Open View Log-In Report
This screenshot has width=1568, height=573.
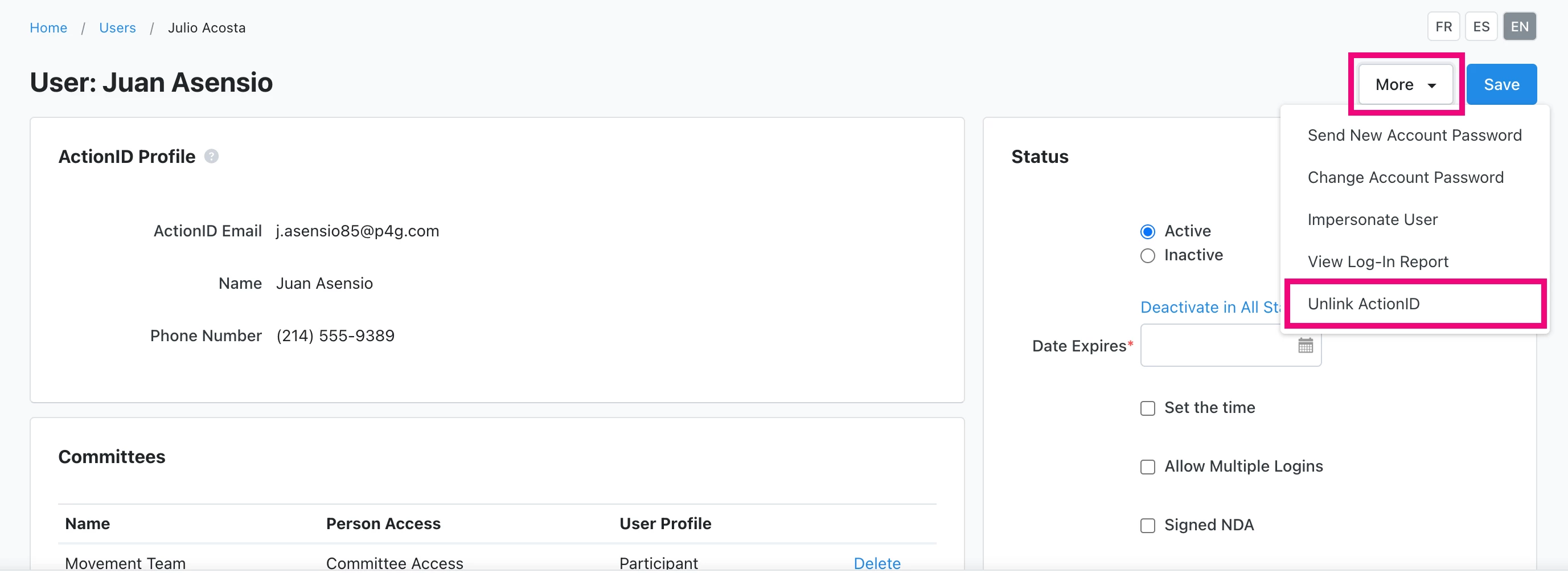coord(1377,261)
